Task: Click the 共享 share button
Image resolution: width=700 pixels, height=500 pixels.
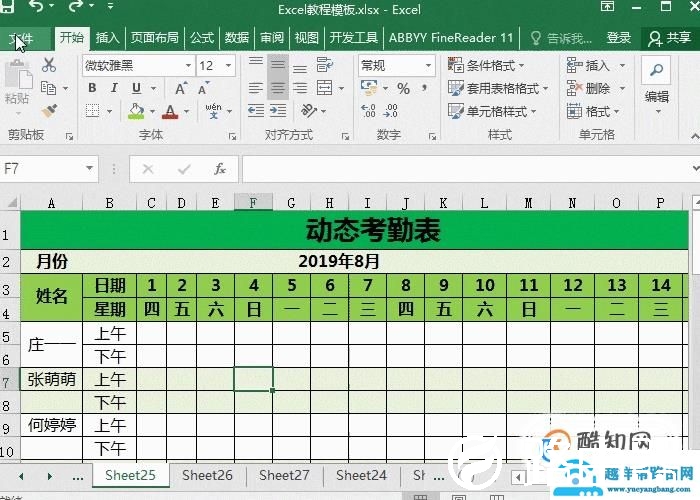Action: 670,38
